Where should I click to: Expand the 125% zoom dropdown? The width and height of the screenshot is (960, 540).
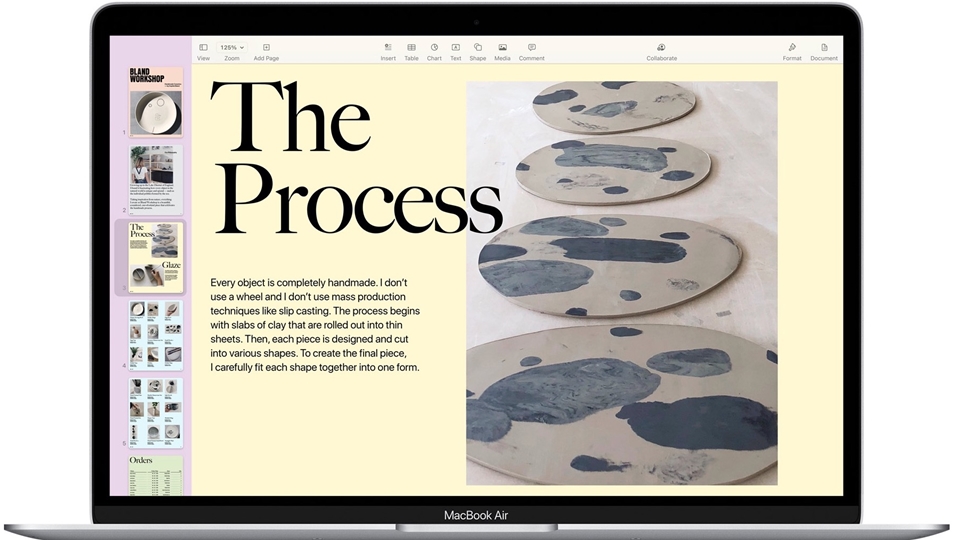click(x=232, y=48)
